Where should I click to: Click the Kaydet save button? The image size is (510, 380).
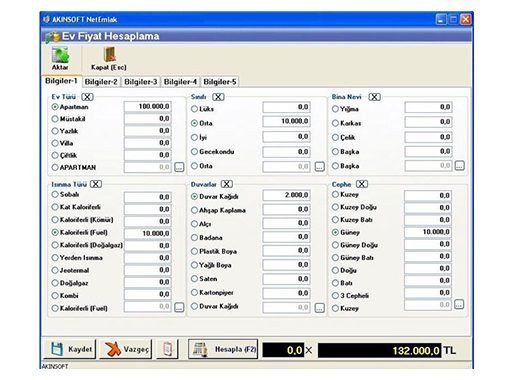70,349
